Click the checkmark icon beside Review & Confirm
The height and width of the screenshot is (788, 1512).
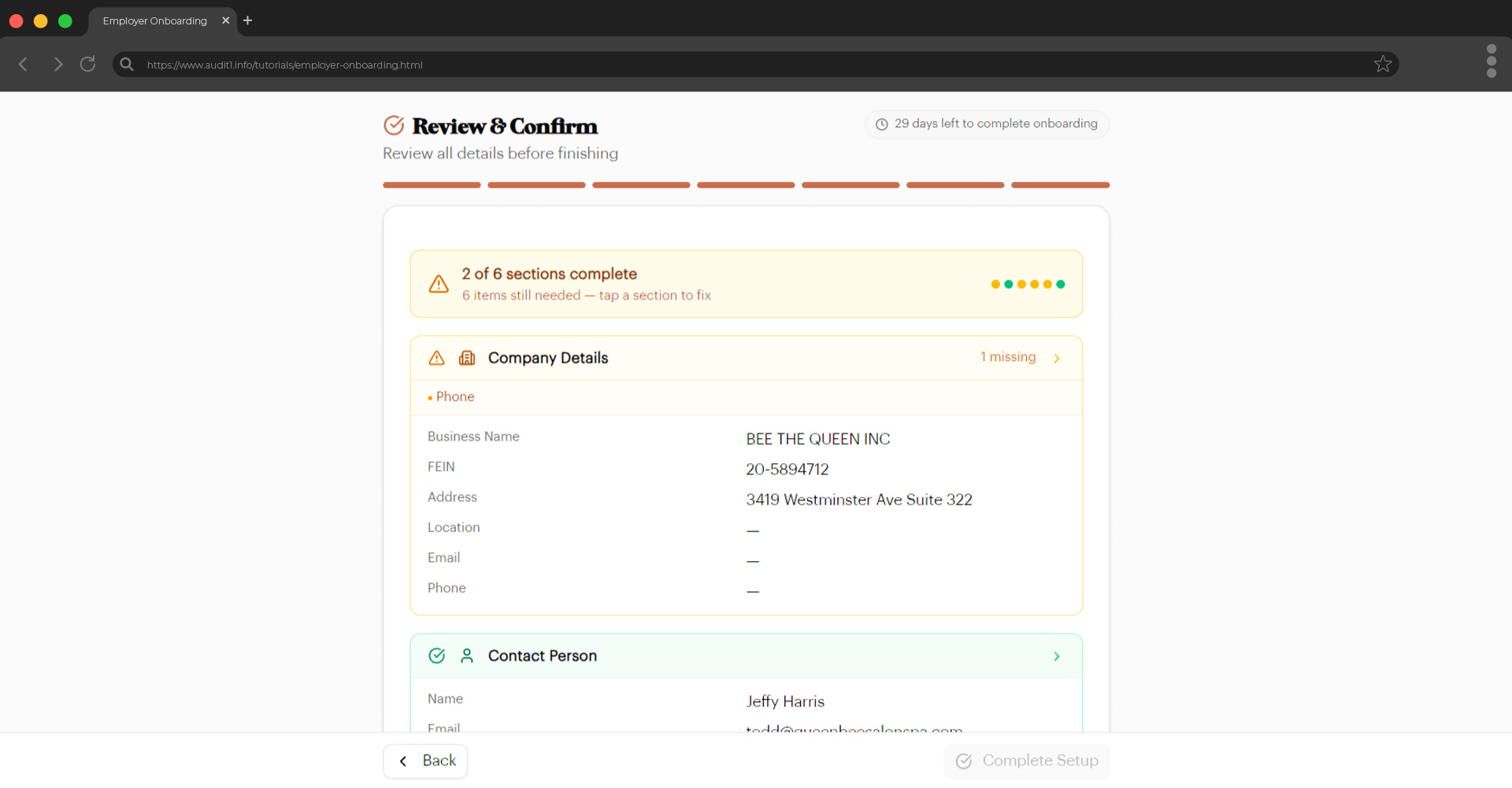coord(395,125)
